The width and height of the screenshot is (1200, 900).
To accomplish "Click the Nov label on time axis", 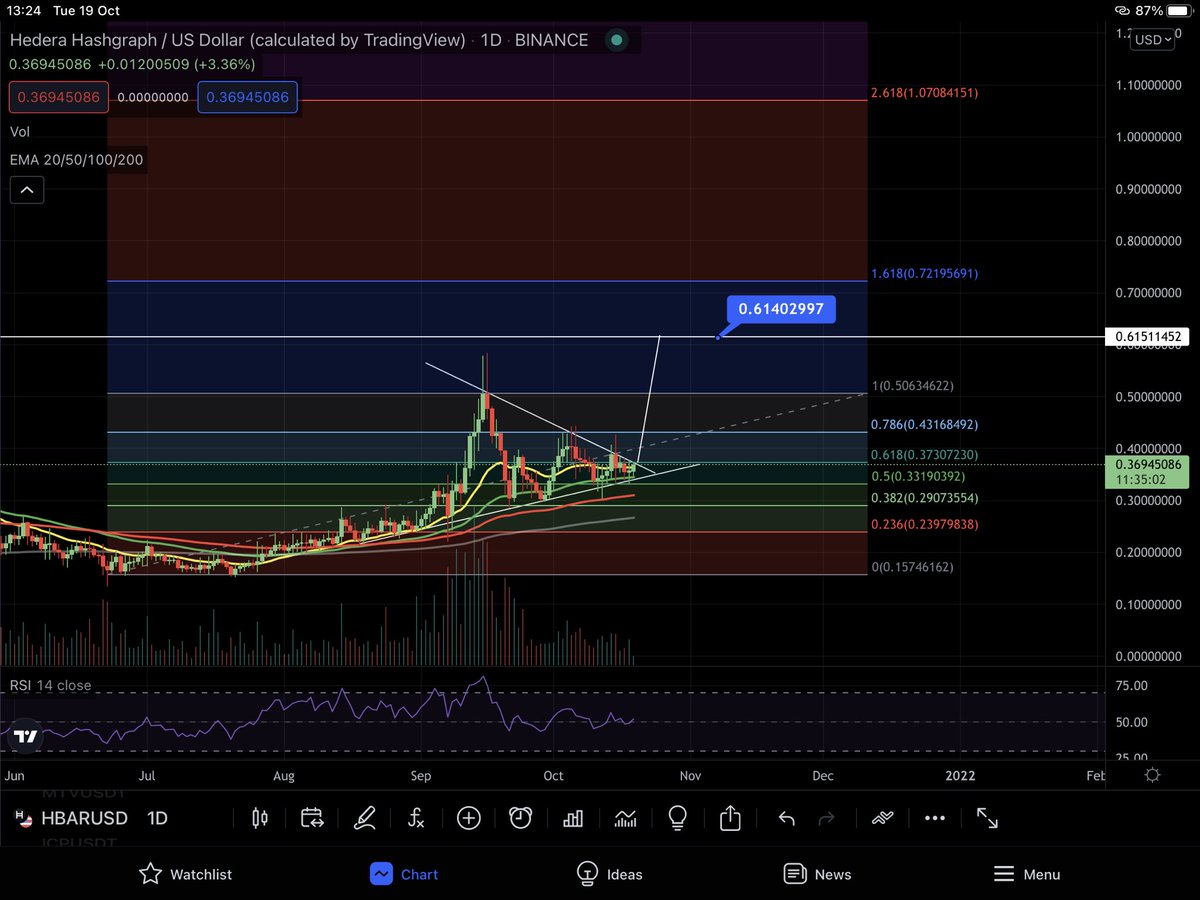I will [689, 775].
